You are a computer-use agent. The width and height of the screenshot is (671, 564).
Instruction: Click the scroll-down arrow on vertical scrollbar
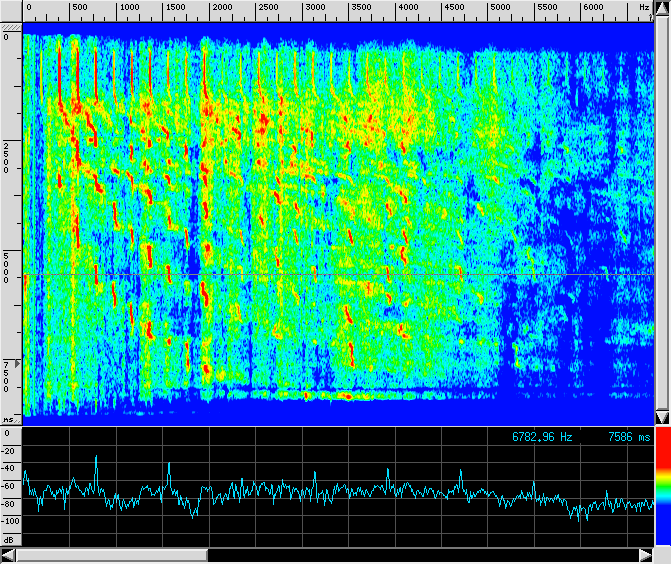pyautogui.click(x=661, y=417)
